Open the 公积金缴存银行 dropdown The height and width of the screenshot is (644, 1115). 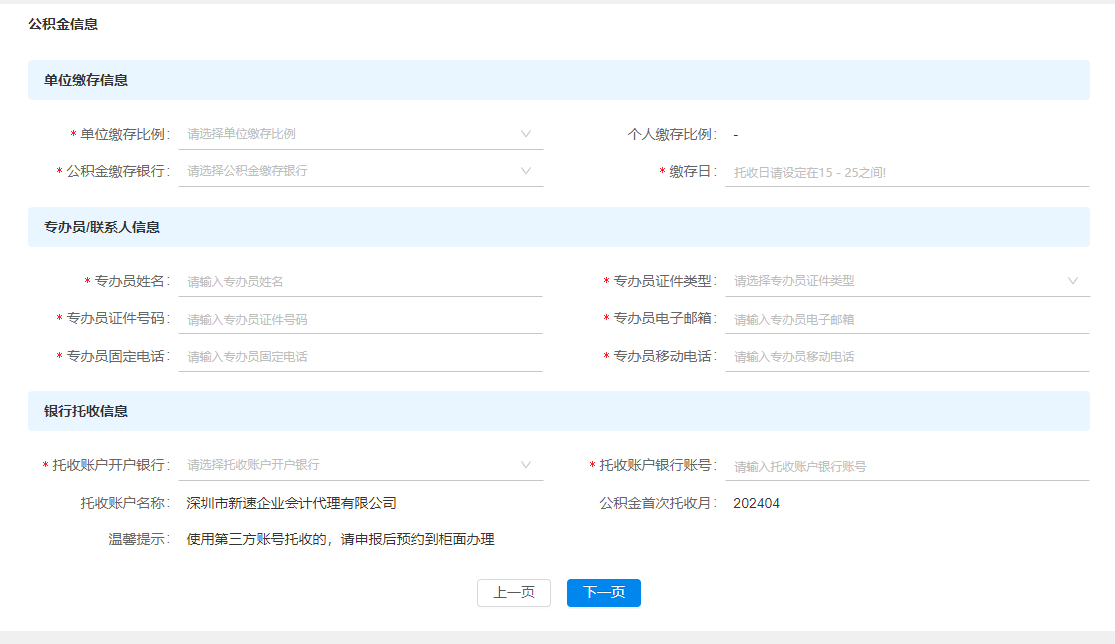click(360, 171)
